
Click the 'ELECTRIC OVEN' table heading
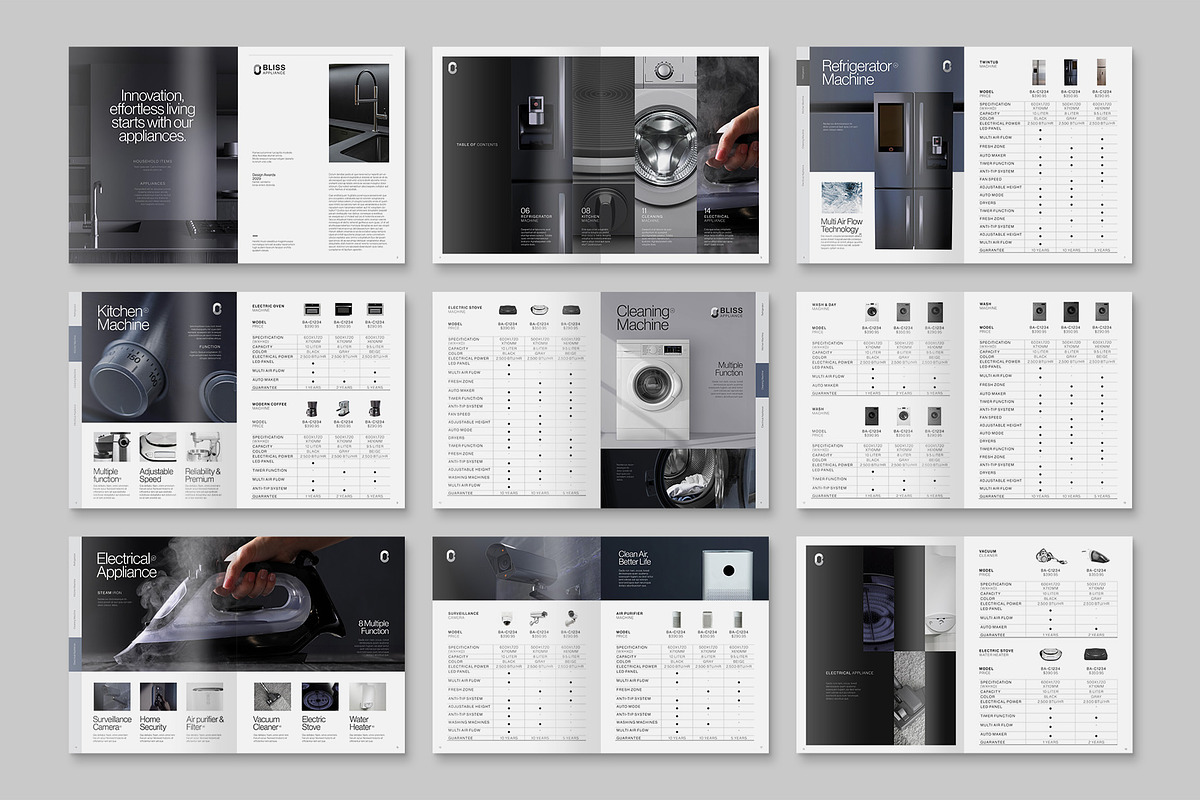point(270,306)
